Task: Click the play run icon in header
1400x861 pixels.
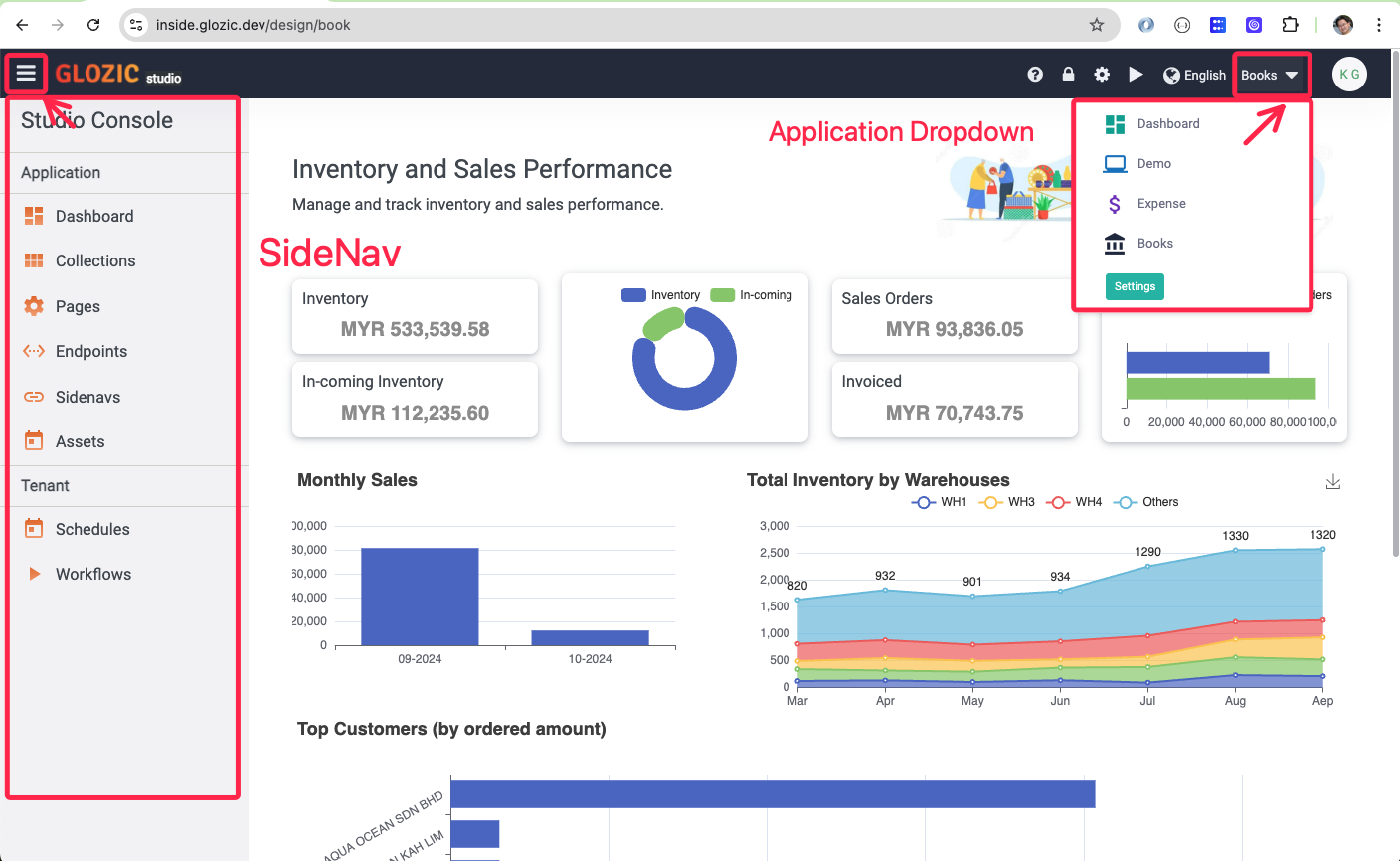Action: (x=1136, y=75)
